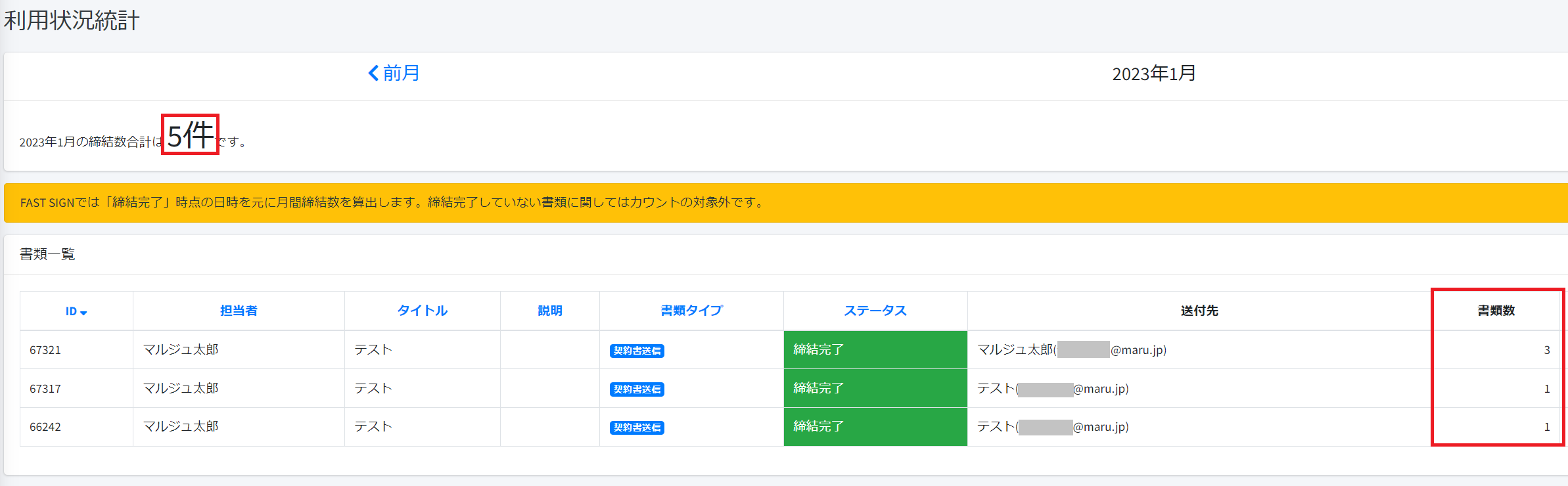The image size is (1568, 486).
Task: Sort table by ステータス column header
Action: [875, 311]
